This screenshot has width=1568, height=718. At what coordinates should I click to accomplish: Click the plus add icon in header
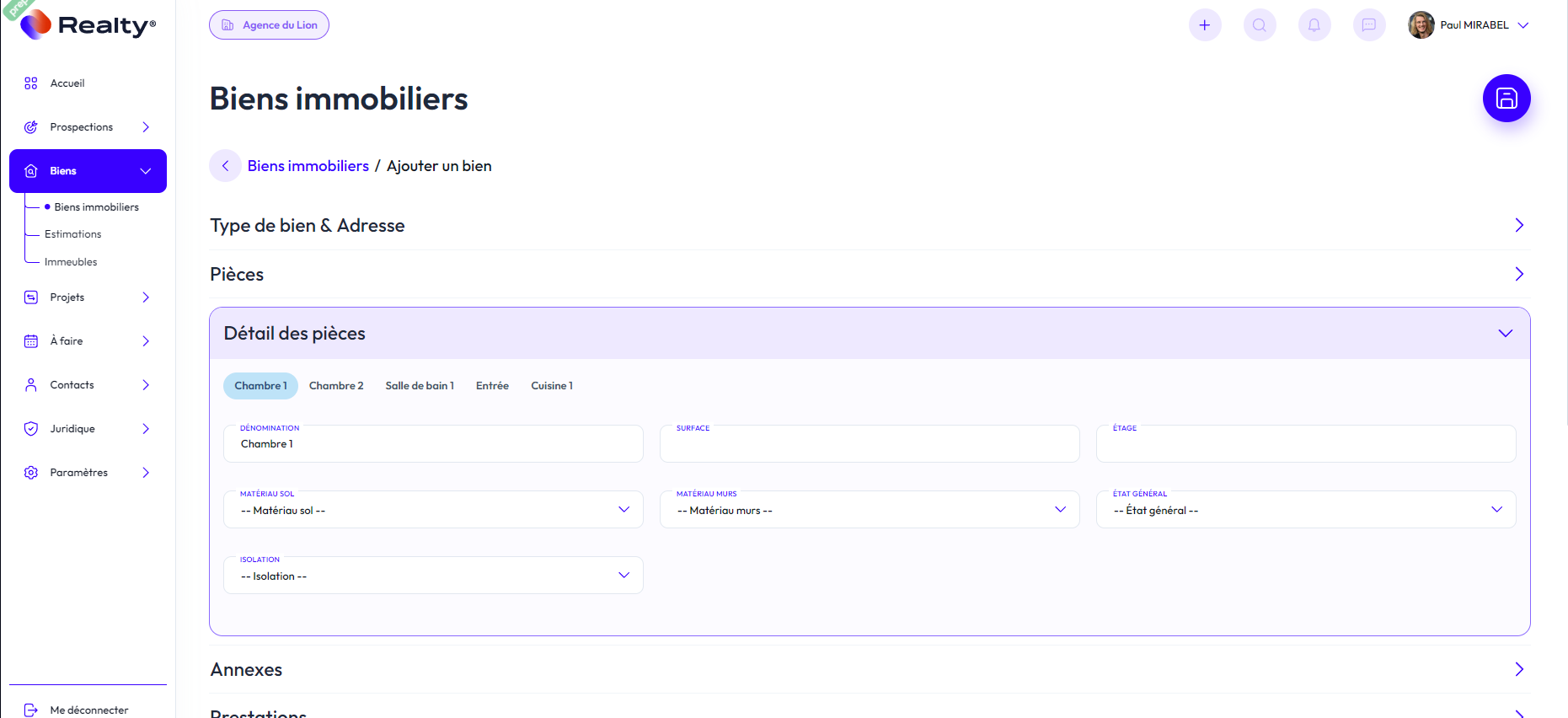coord(1204,25)
